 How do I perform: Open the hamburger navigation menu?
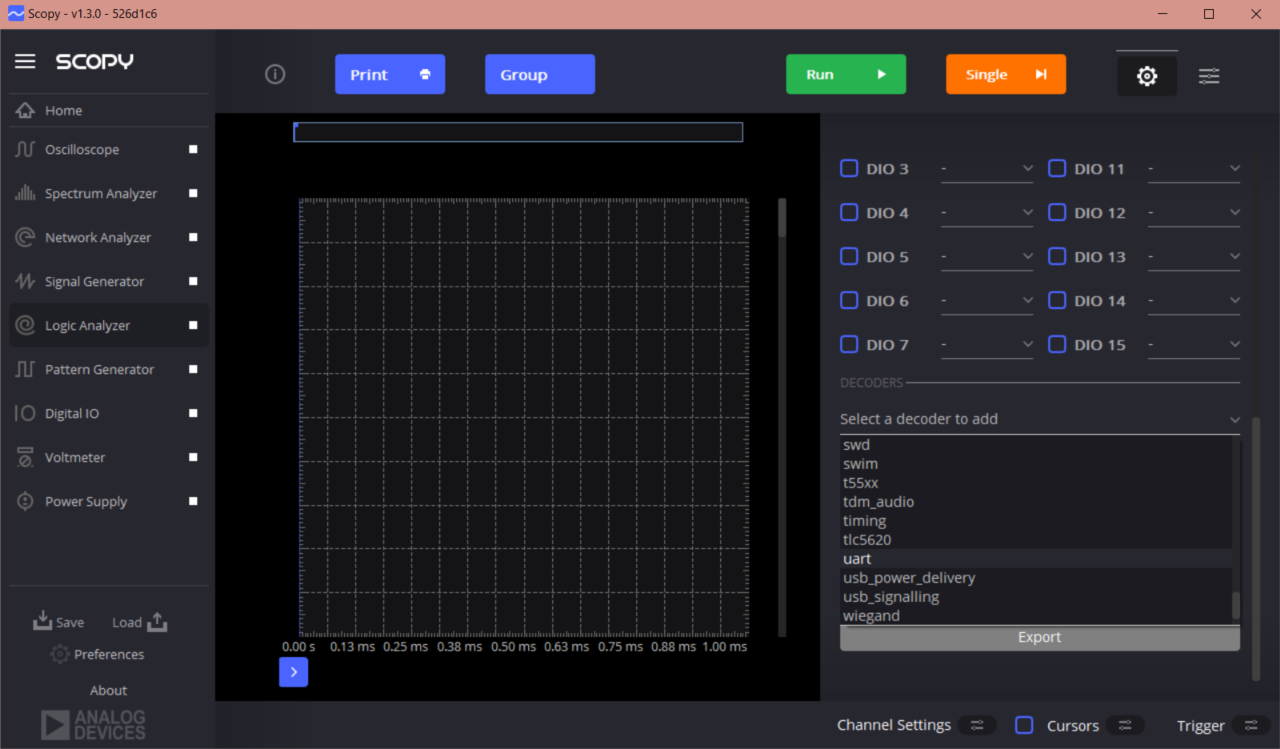(x=25, y=60)
